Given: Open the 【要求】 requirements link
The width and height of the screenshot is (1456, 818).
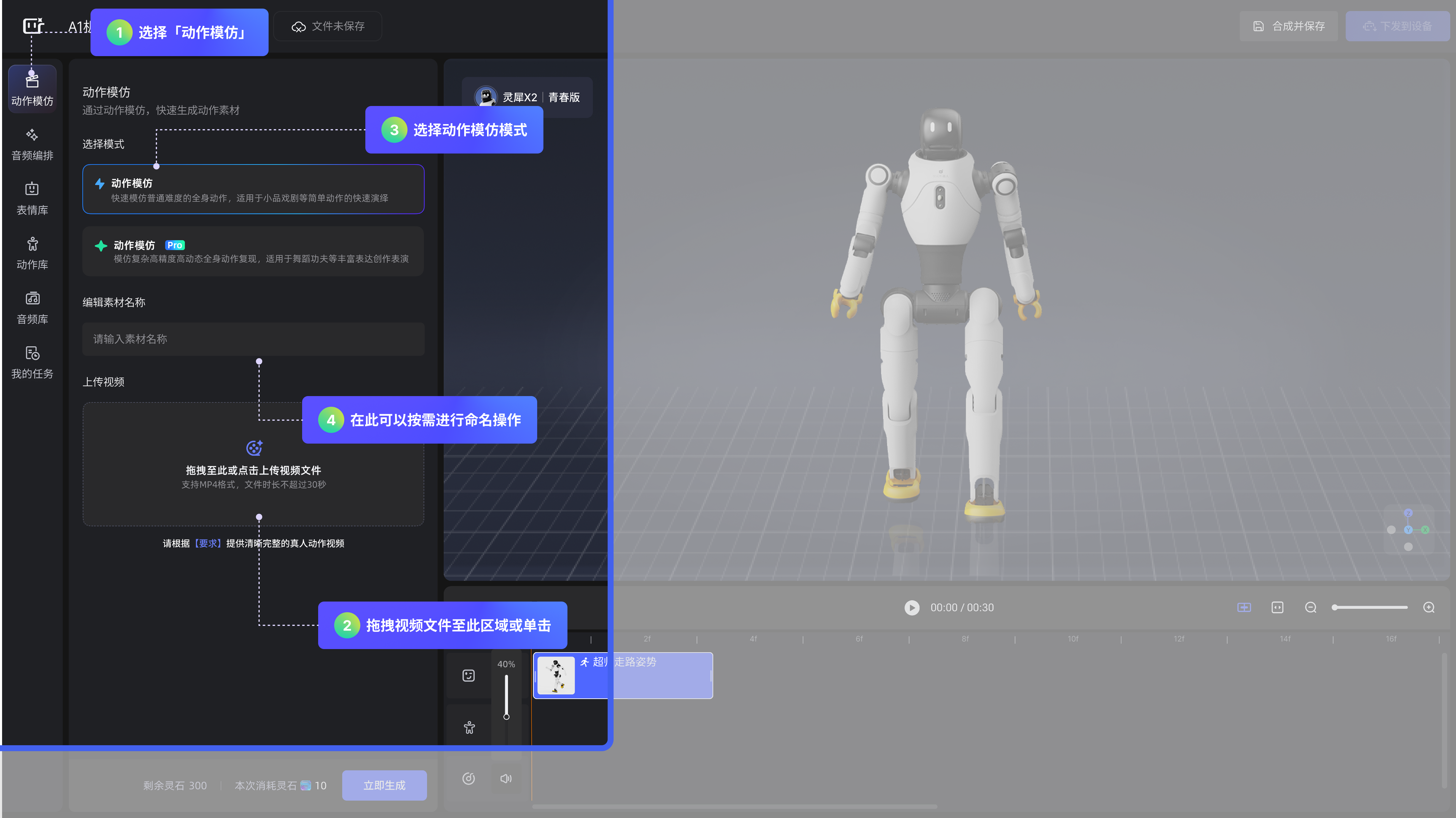Looking at the screenshot, I should 208,543.
